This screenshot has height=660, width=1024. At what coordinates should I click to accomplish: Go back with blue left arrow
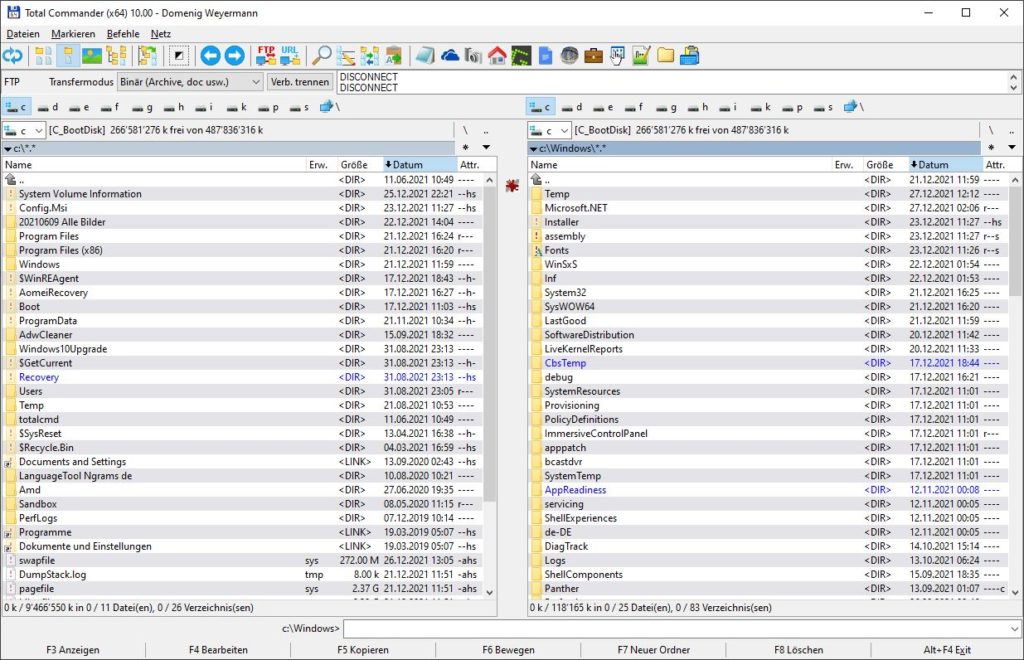[210, 56]
